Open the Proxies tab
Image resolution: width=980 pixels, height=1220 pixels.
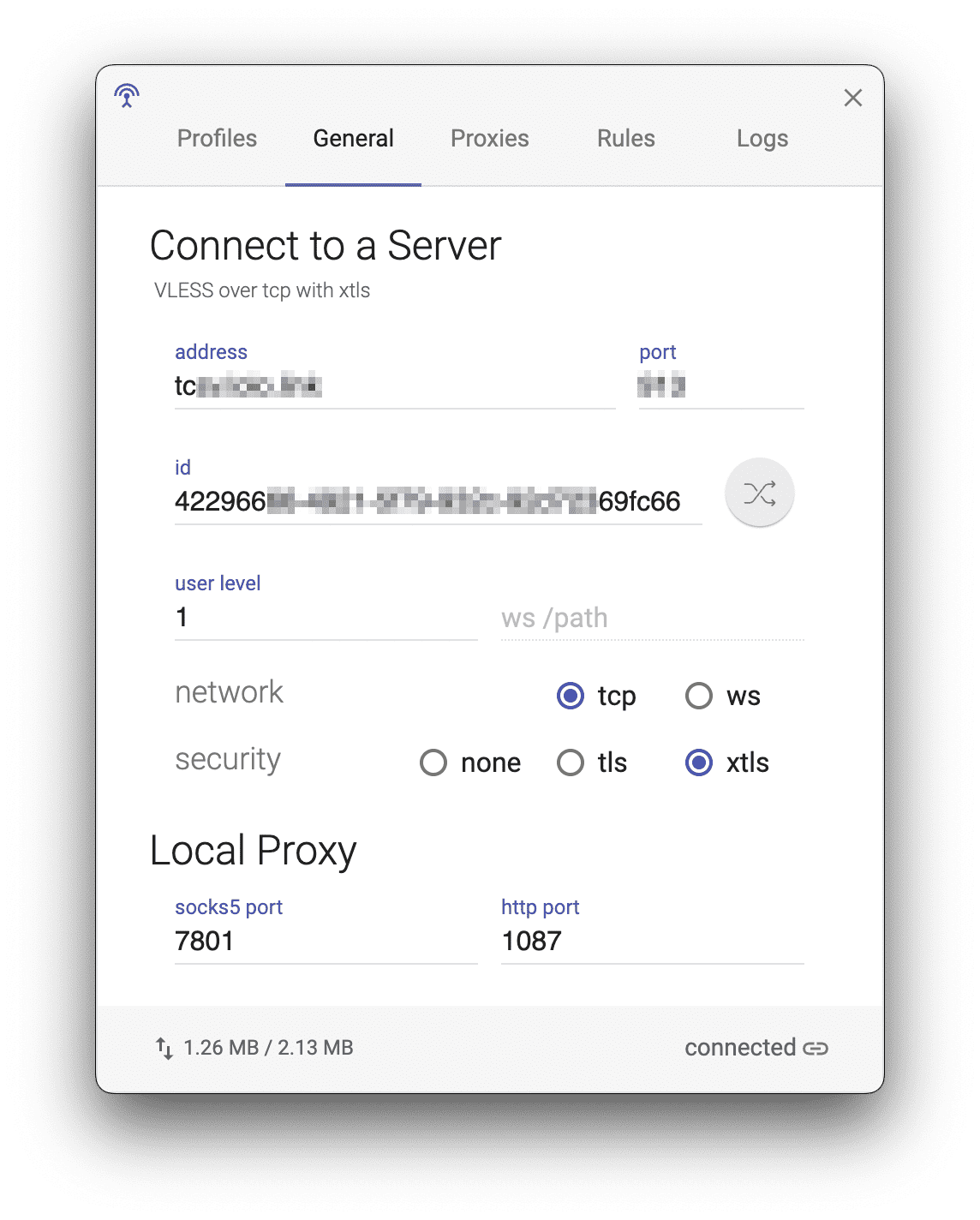[x=490, y=139]
